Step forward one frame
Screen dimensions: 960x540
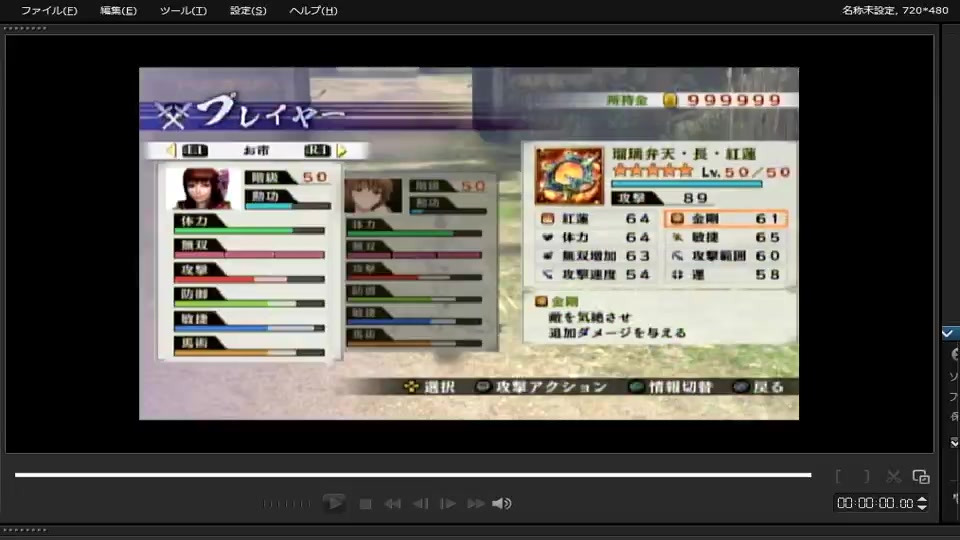(448, 504)
